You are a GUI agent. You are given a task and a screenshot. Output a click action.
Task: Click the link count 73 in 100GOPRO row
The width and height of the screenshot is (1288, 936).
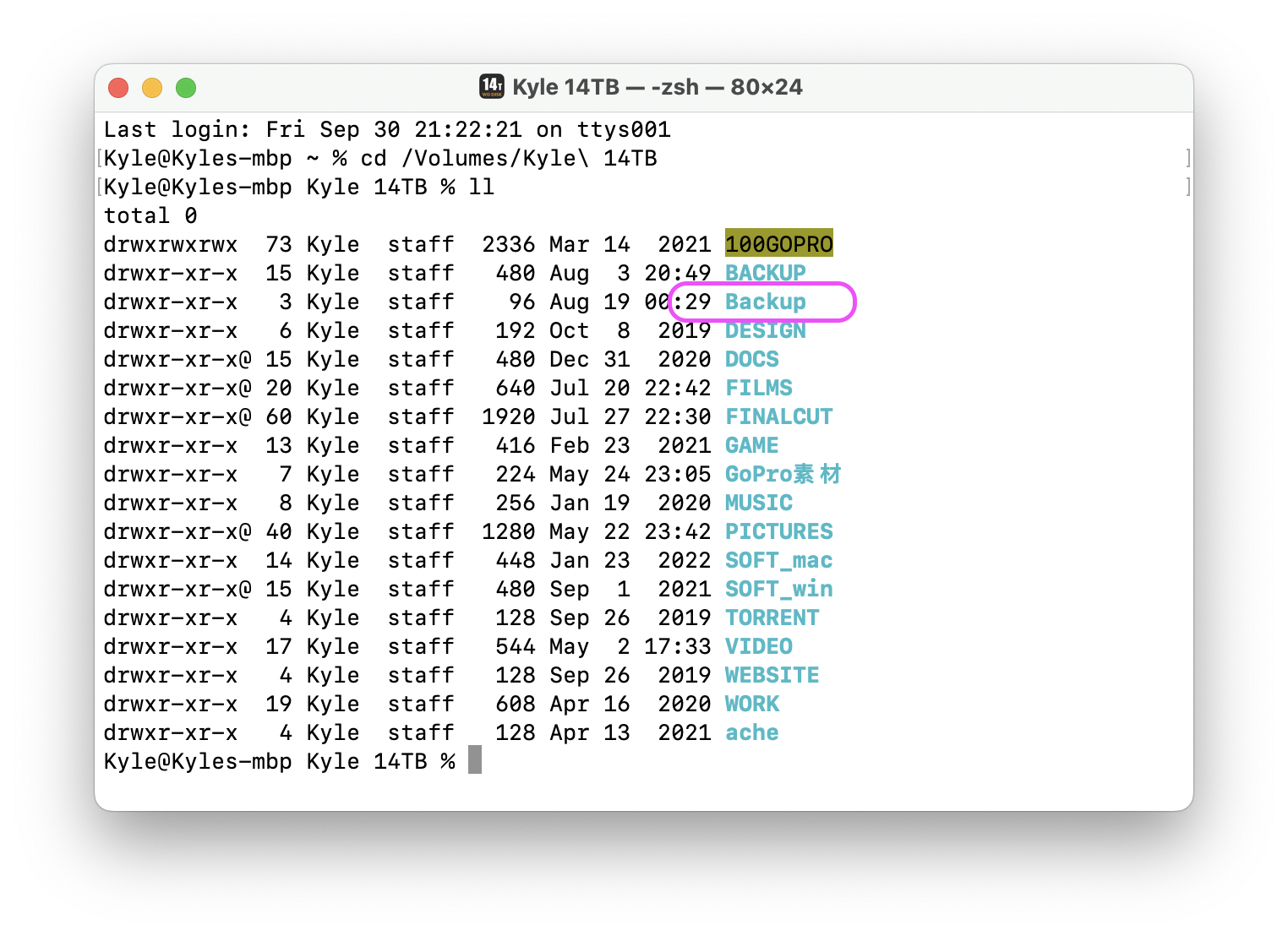pos(279,244)
